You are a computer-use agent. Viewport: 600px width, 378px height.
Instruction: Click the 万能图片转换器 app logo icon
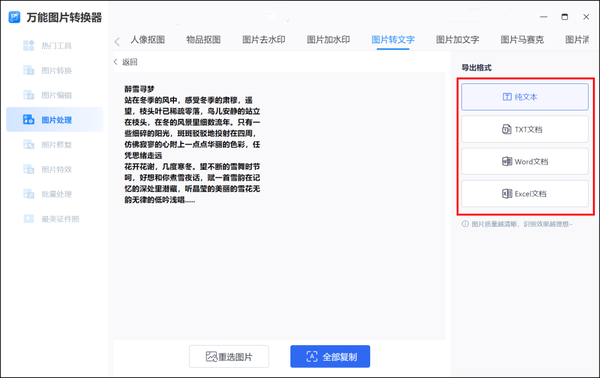pos(15,17)
